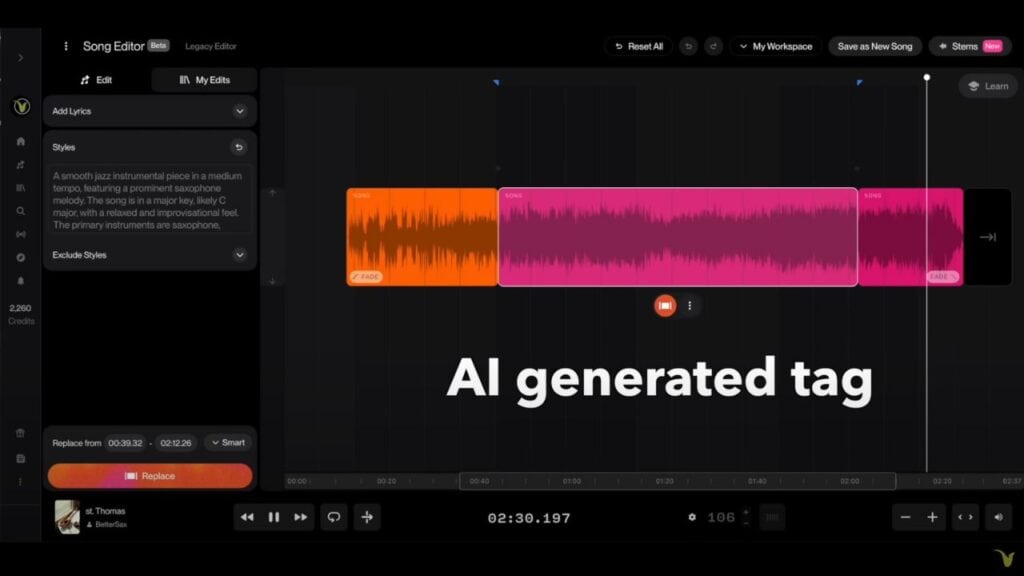Screen dimensions: 1024x576
Task: Pause the song playback
Action: tap(274, 517)
